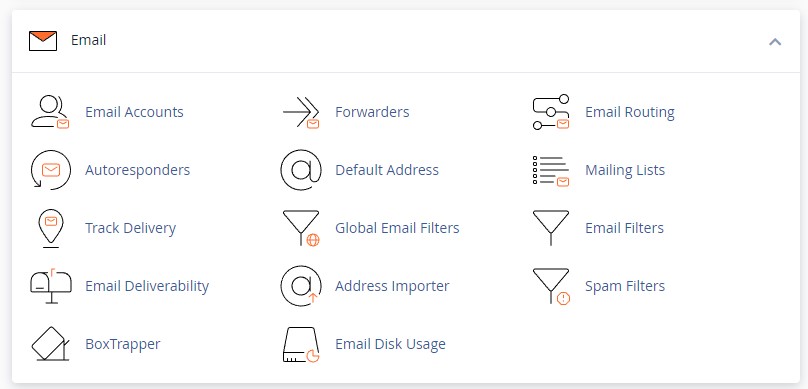Click the Spam Filters funnel warning icon
Screen dimensions: 808x389
click(x=551, y=286)
